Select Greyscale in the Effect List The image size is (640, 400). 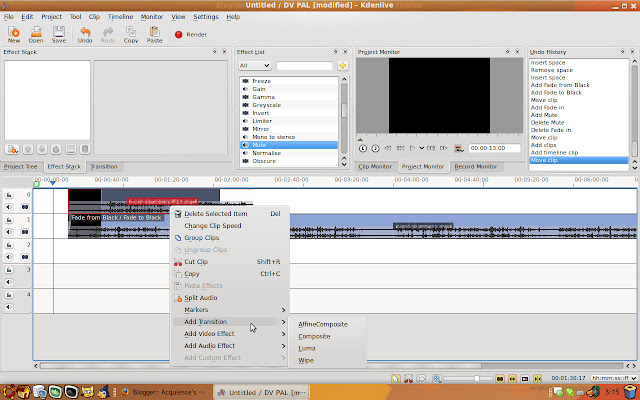coord(289,105)
